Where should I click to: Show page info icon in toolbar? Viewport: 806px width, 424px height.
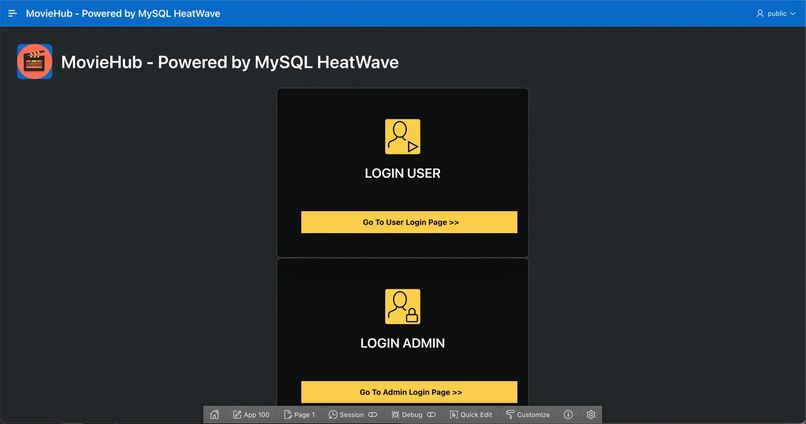[568, 414]
